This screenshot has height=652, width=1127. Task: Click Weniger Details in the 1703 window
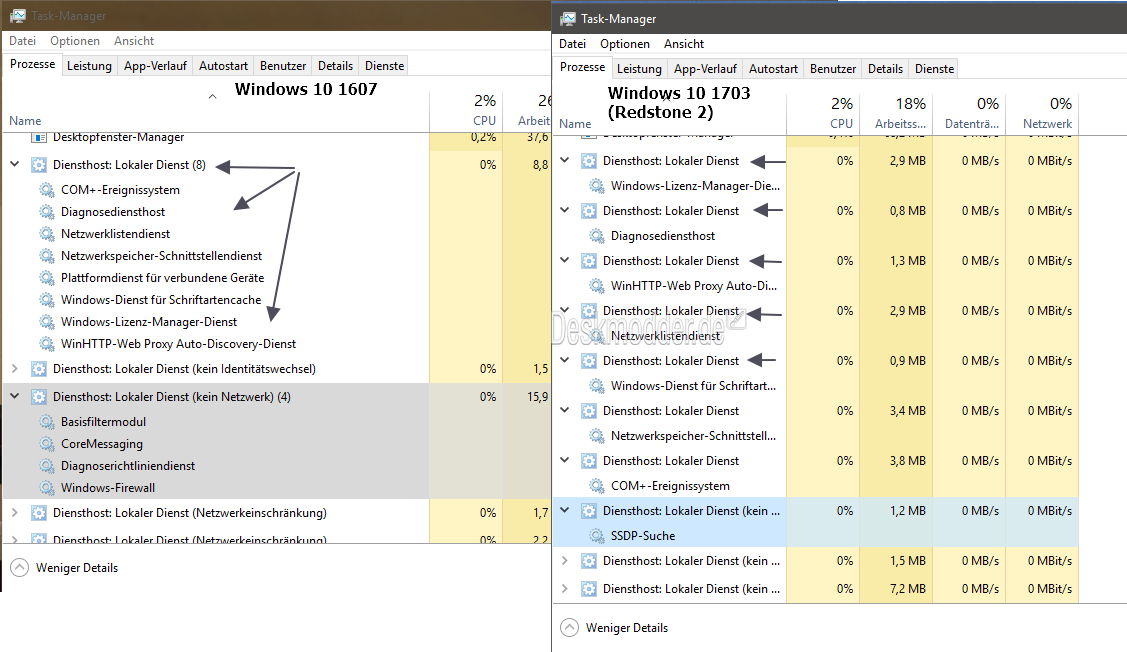click(x=615, y=628)
